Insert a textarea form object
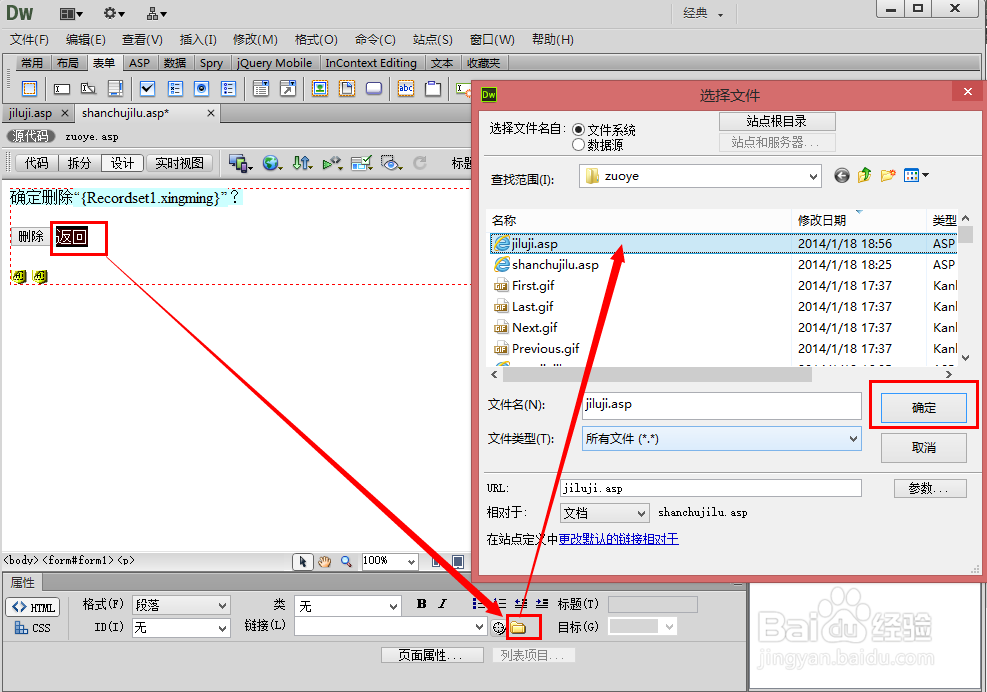Screen dimensions: 987x692 tap(115, 89)
